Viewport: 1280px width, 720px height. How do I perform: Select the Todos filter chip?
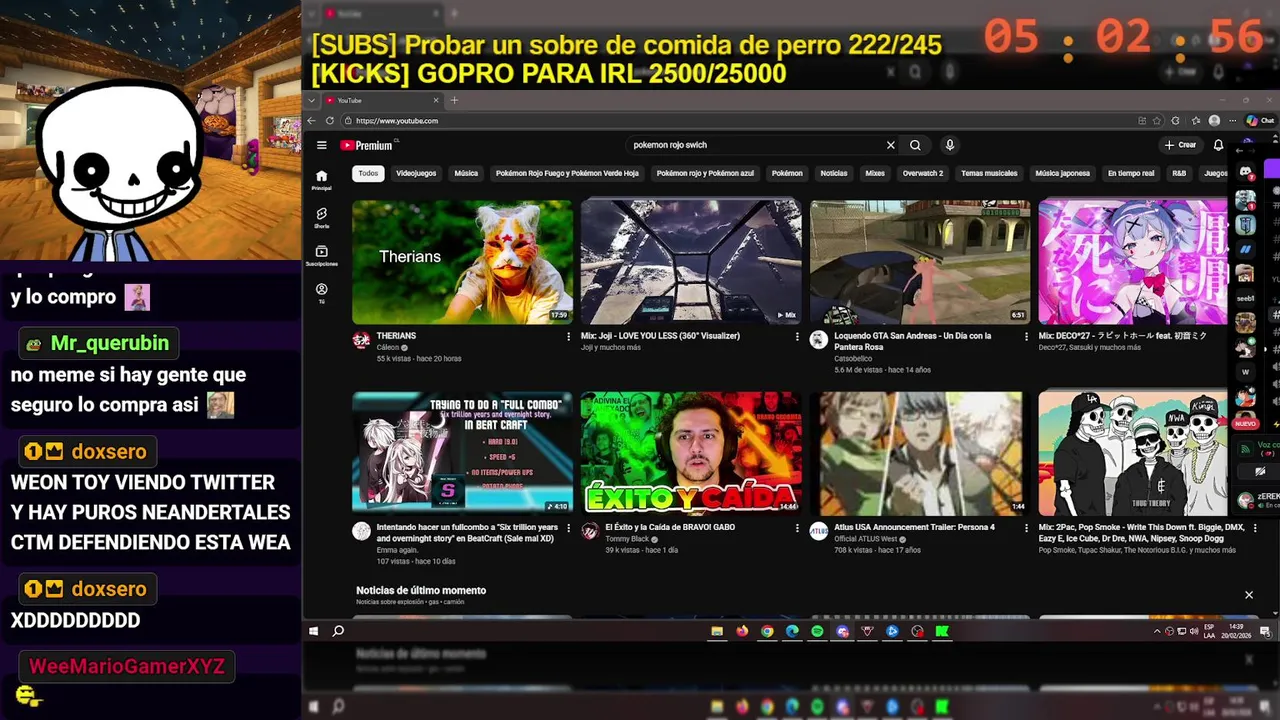369,173
